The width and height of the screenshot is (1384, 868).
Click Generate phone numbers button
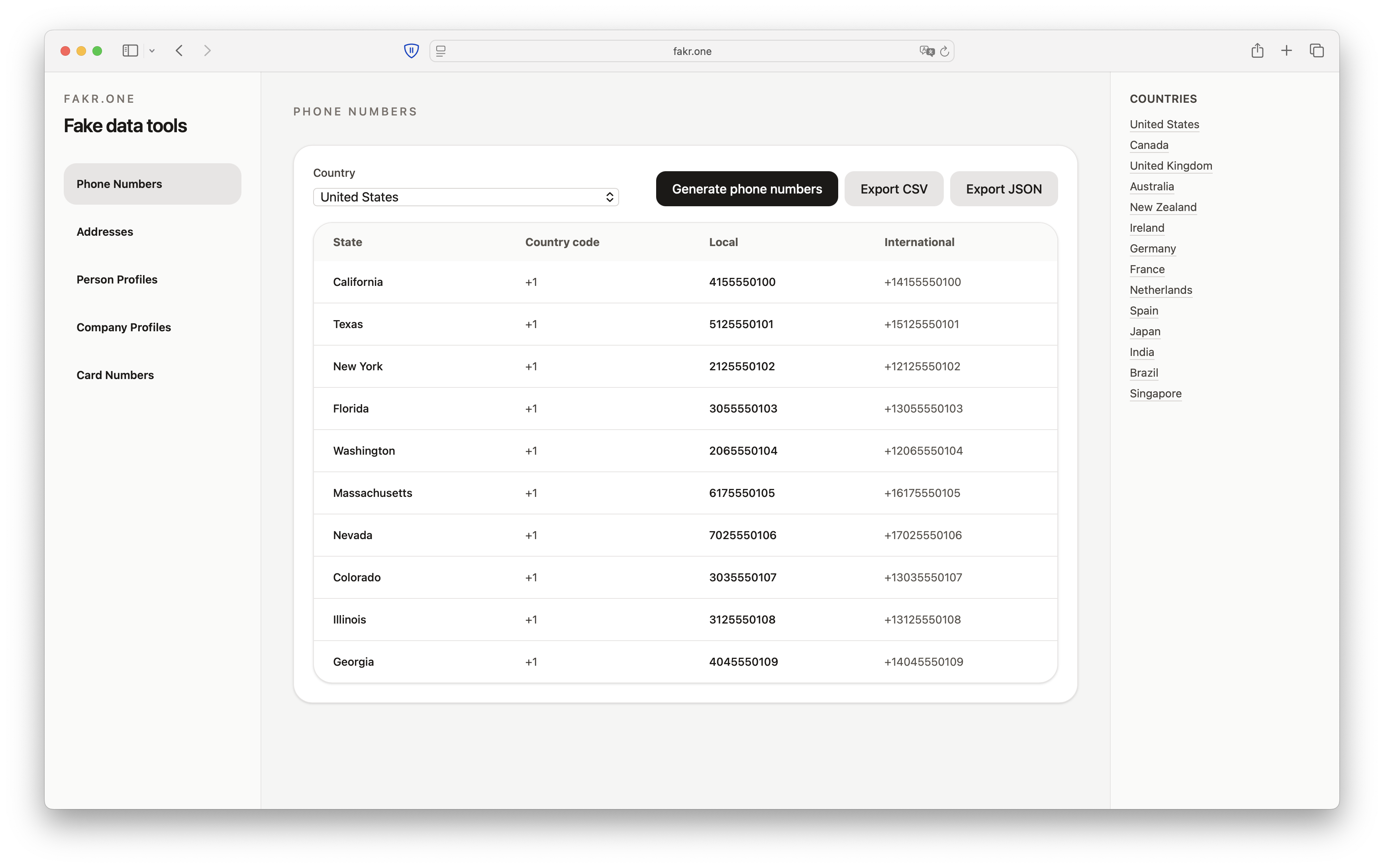pyautogui.click(x=747, y=189)
